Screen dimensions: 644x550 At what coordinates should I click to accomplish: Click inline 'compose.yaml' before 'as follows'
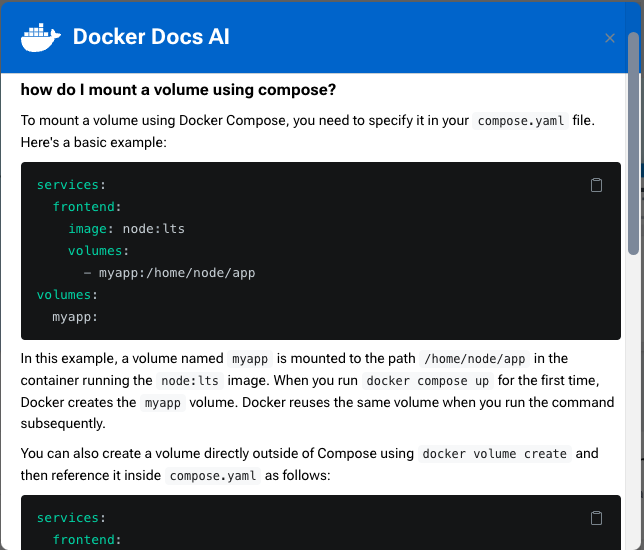pos(213,476)
